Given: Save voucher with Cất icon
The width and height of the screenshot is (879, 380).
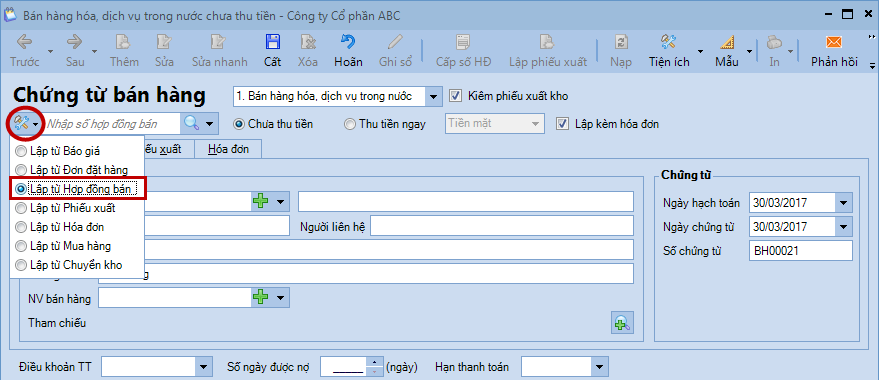Looking at the screenshot, I should click(x=272, y=42).
